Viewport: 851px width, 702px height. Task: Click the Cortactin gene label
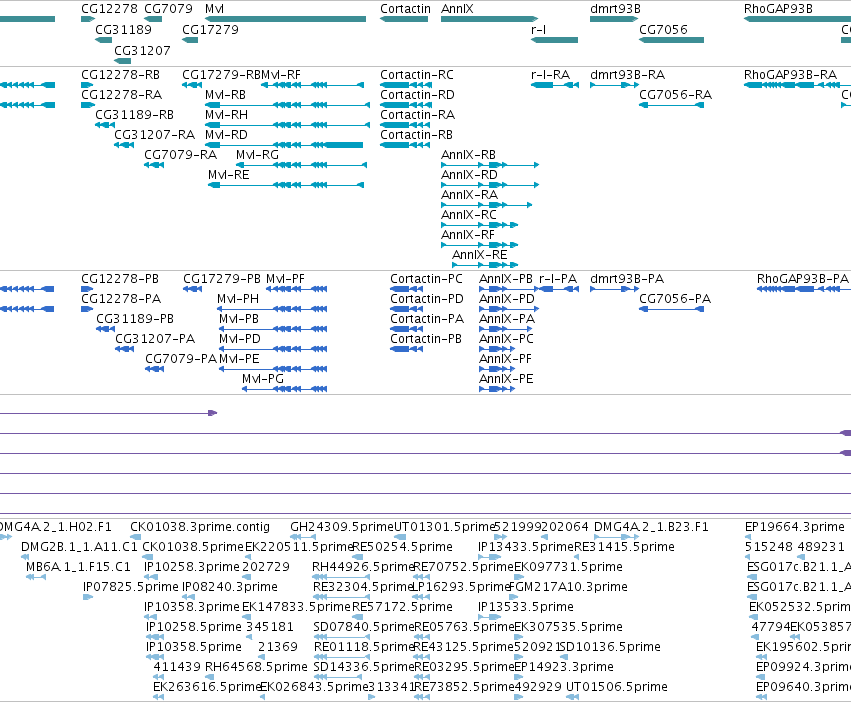(x=405, y=9)
